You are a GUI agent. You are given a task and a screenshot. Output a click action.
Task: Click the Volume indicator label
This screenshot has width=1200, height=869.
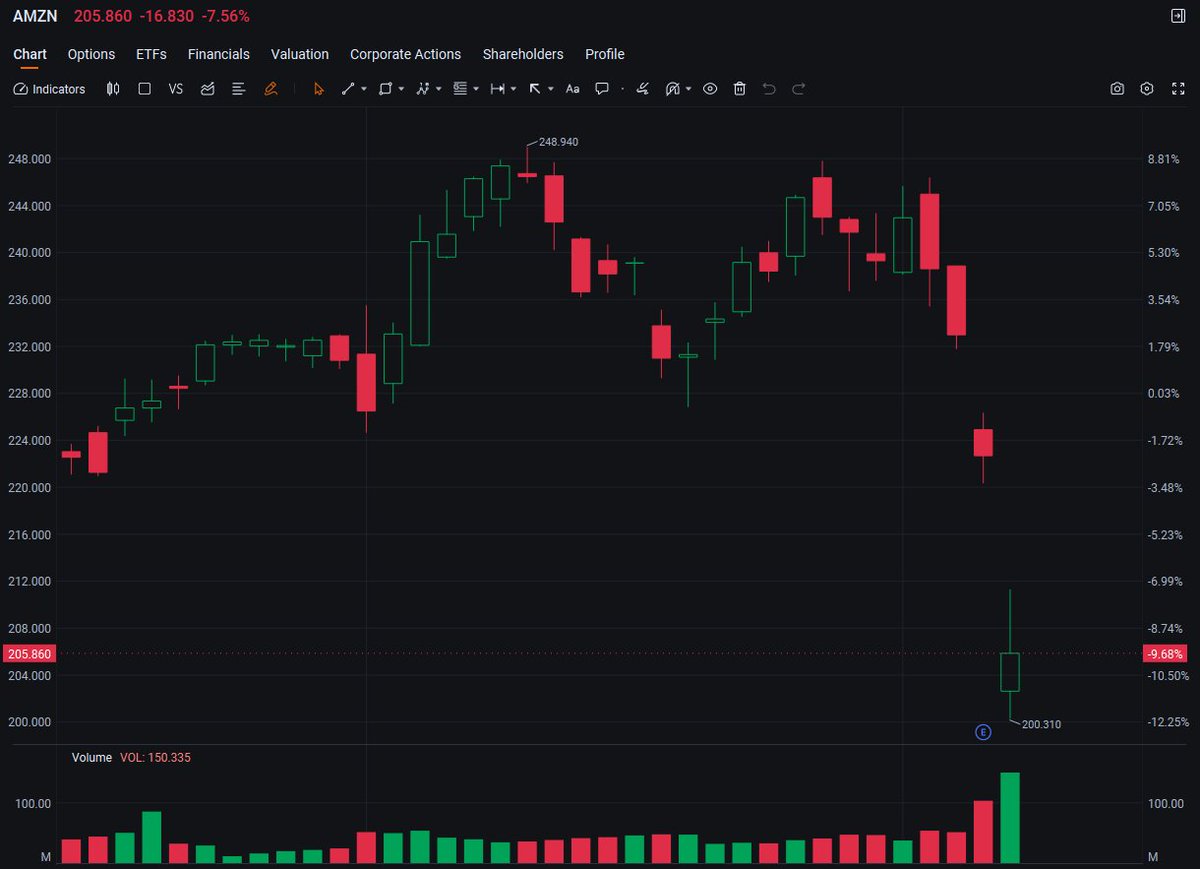click(x=92, y=758)
